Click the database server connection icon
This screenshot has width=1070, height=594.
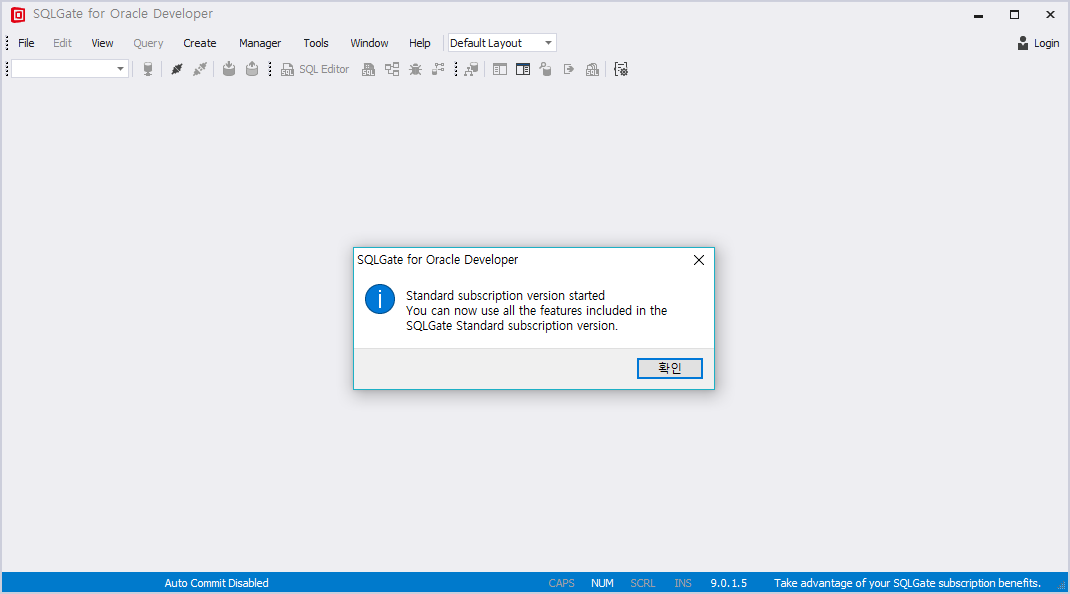point(147,69)
